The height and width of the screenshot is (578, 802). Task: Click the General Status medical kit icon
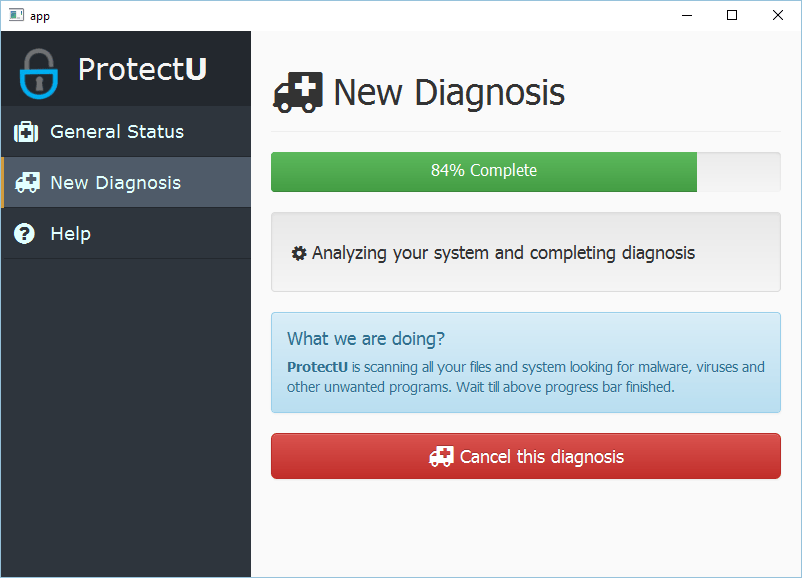point(26,132)
